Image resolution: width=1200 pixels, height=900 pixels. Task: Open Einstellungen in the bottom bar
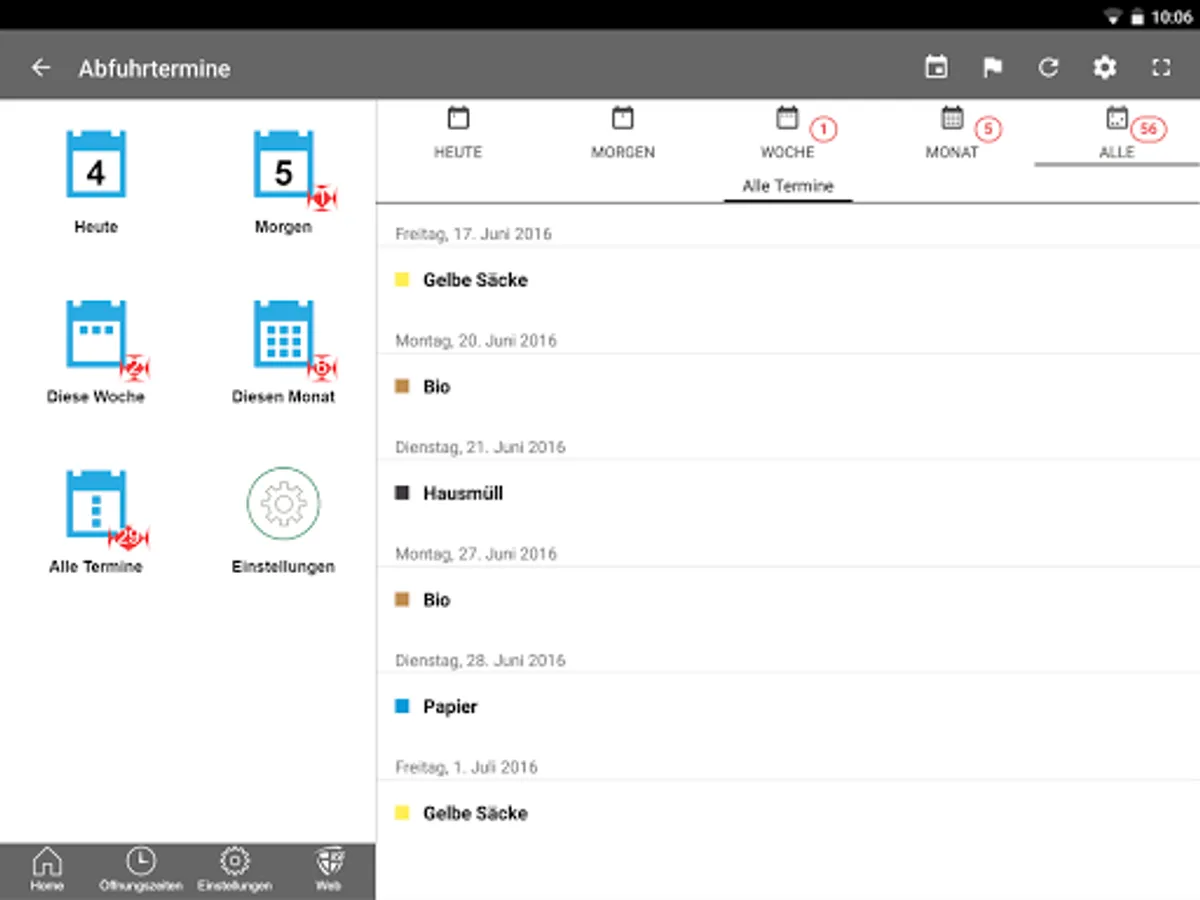[x=235, y=870]
